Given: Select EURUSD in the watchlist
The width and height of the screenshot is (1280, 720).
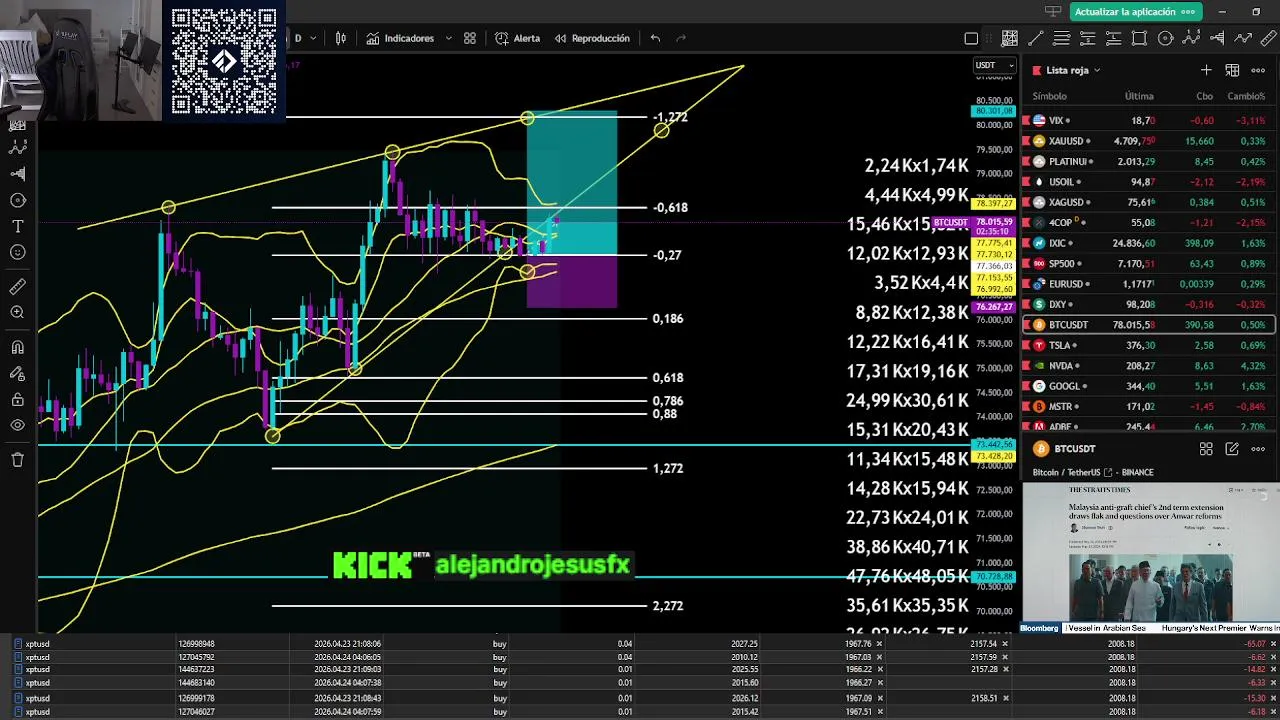Looking at the screenshot, I should click(1148, 284).
